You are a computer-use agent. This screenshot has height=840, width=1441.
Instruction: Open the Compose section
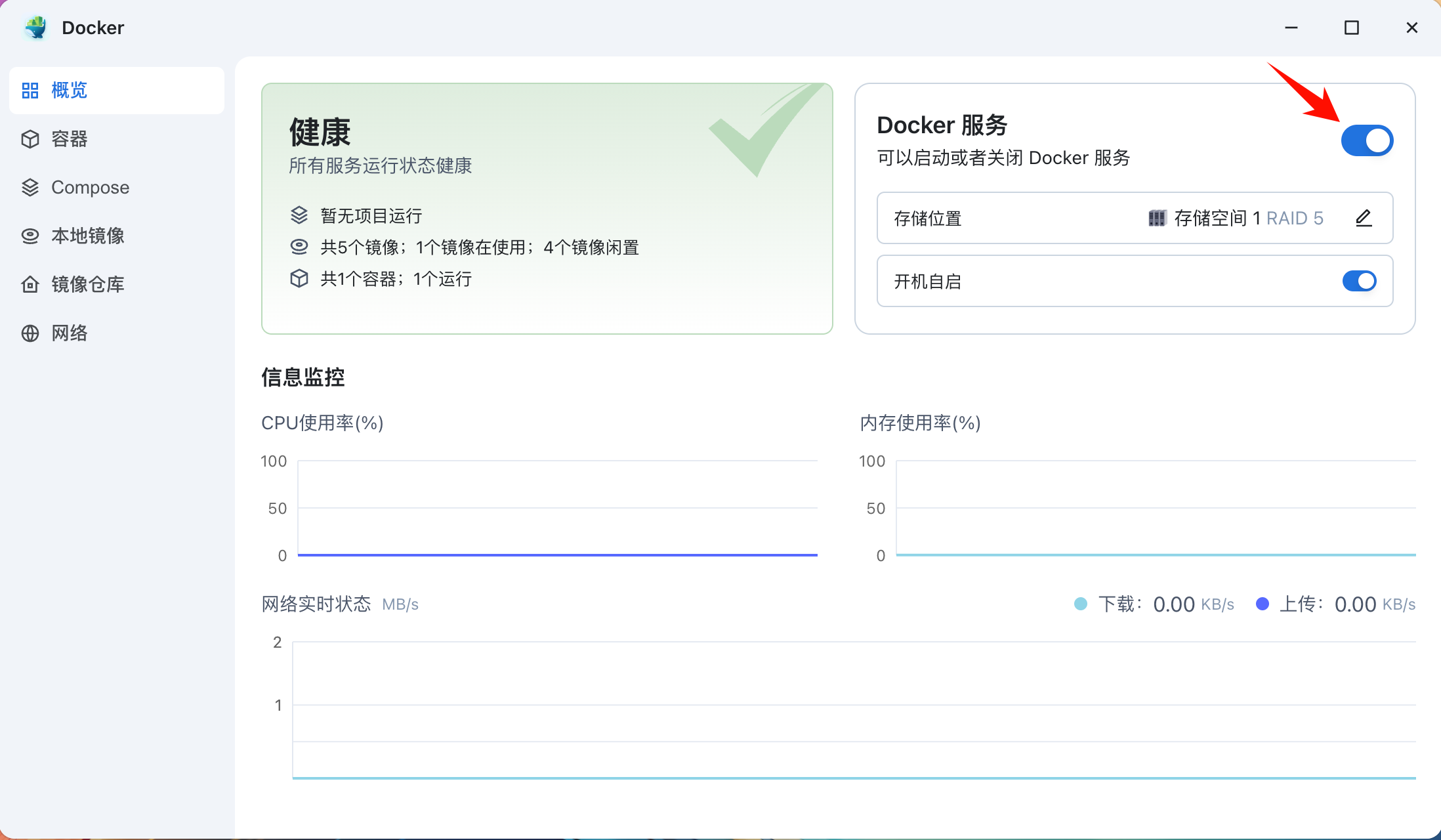[x=117, y=188]
